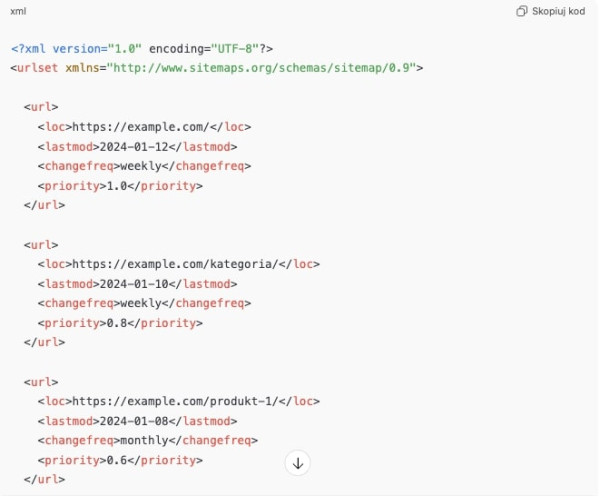Click the urlset opening tag name
Screen dimensions: 600x496
pyautogui.click(x=38, y=68)
